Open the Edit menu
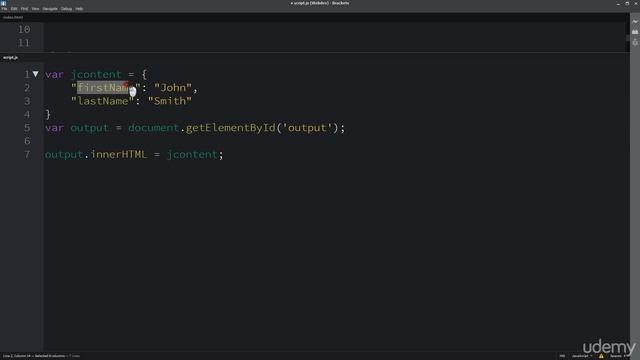 (14, 9)
